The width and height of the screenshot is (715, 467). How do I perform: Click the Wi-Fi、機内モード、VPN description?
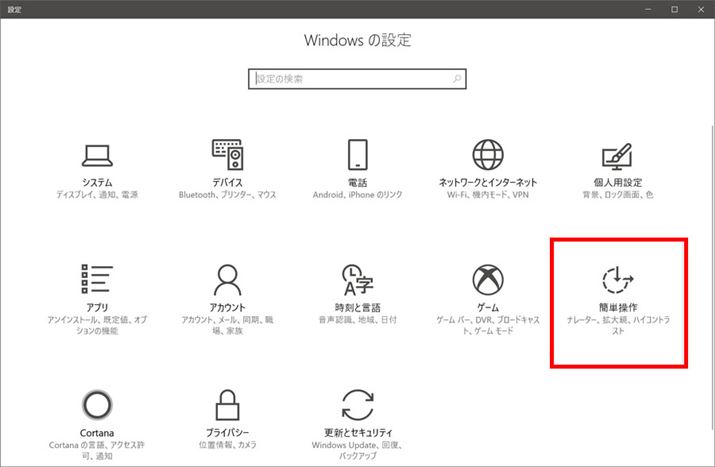[x=487, y=195]
